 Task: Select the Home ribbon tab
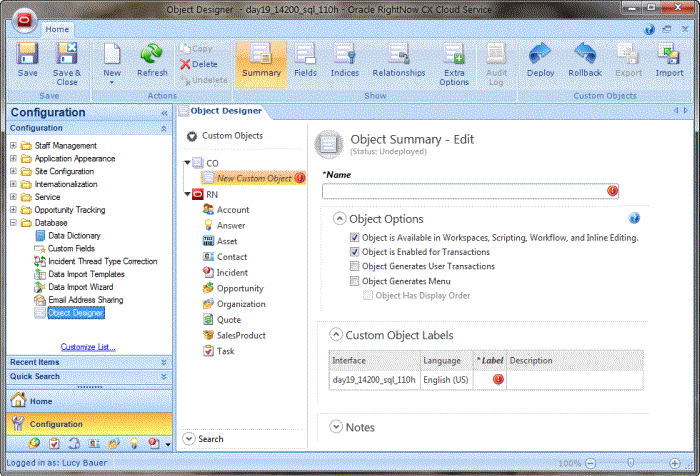tap(56, 29)
